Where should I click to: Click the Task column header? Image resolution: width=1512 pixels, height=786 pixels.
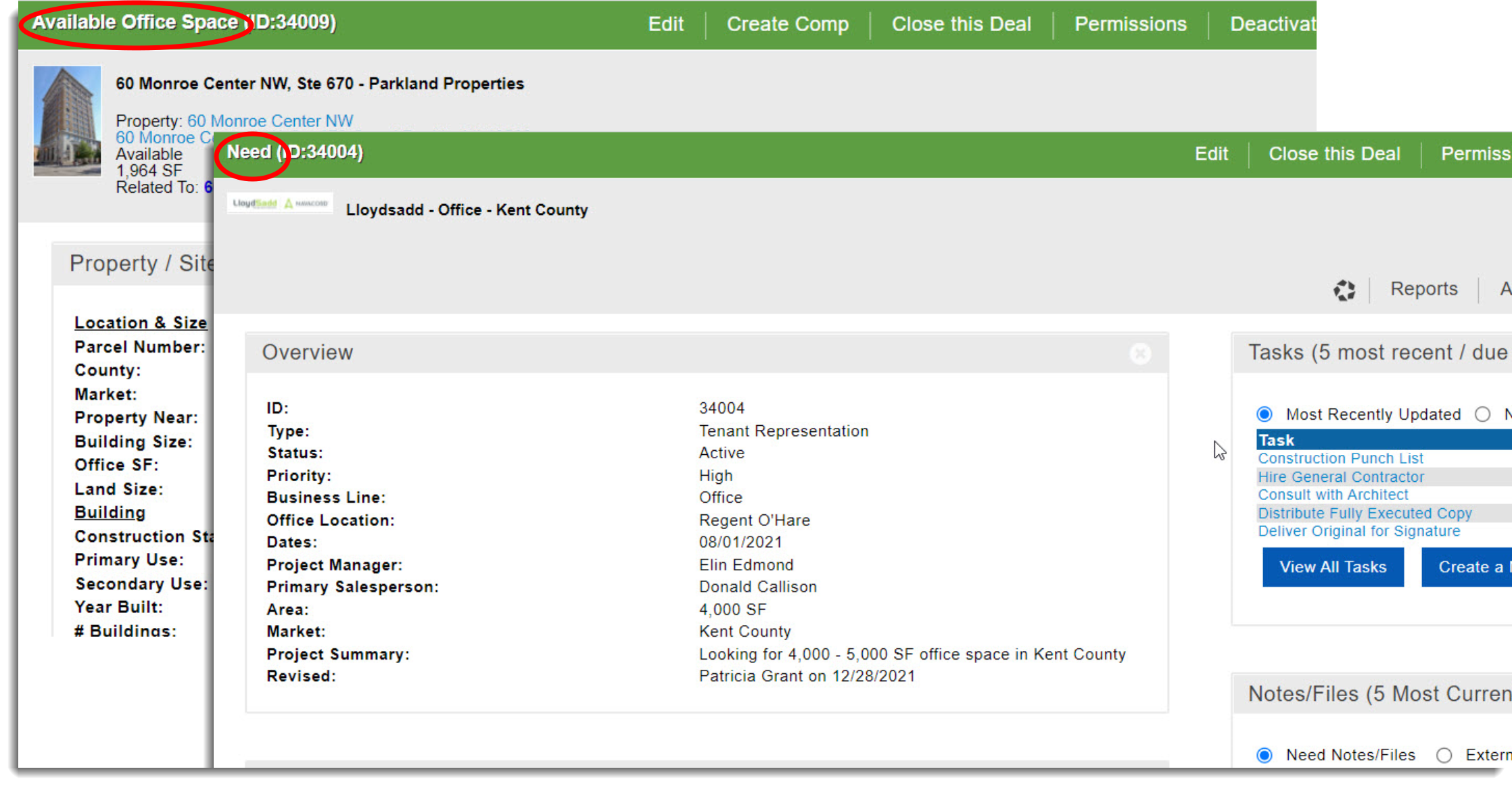click(x=1276, y=440)
